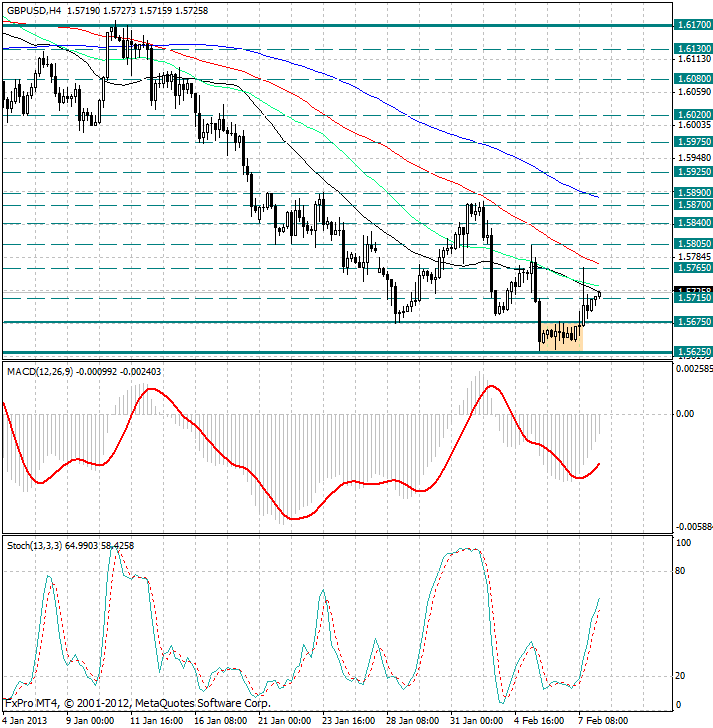Click the 1.60035 axis price value

[694, 125]
